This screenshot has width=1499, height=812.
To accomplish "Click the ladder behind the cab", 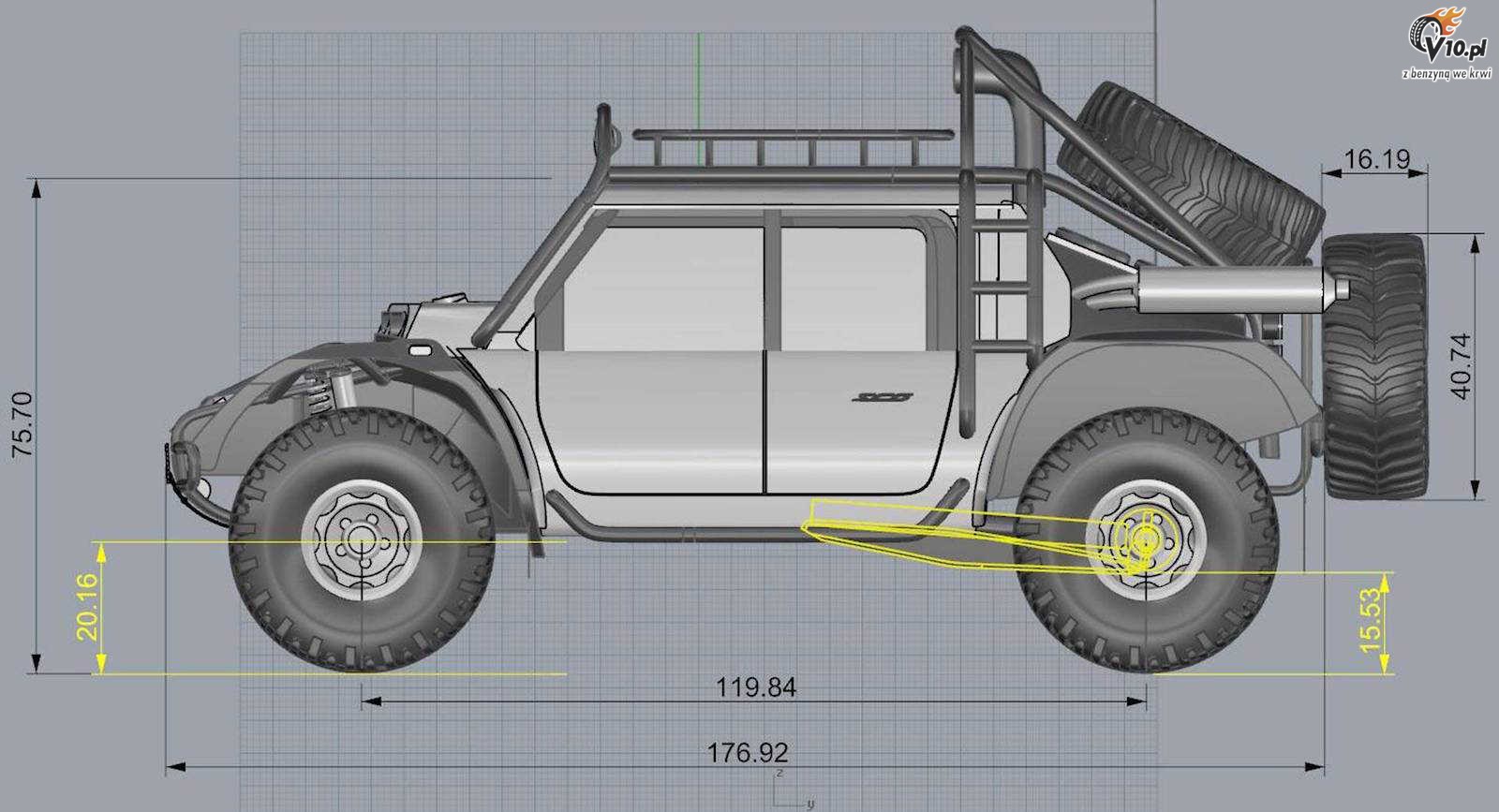I will (1001, 290).
